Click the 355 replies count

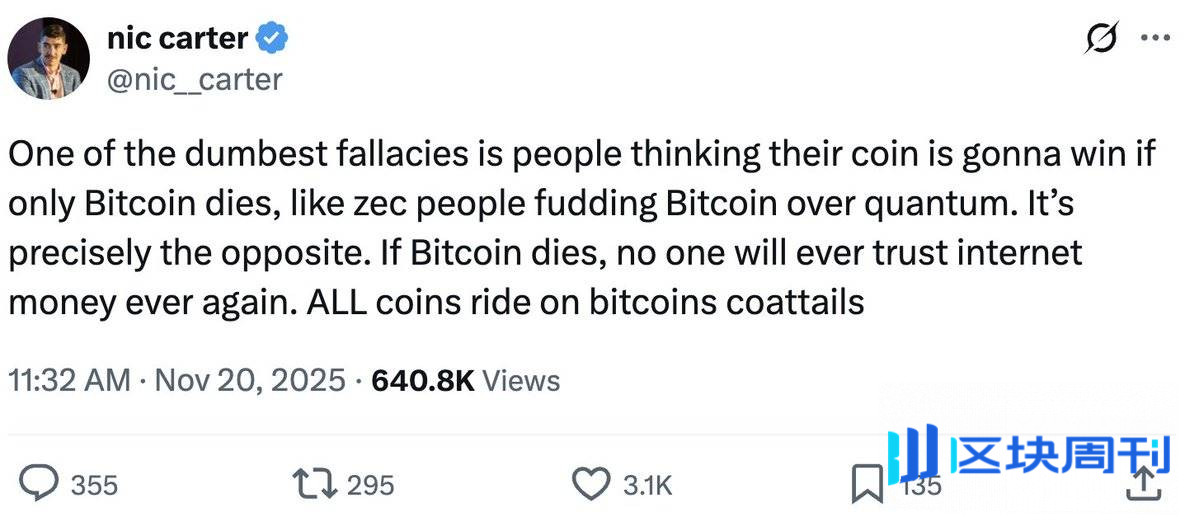click(x=95, y=486)
